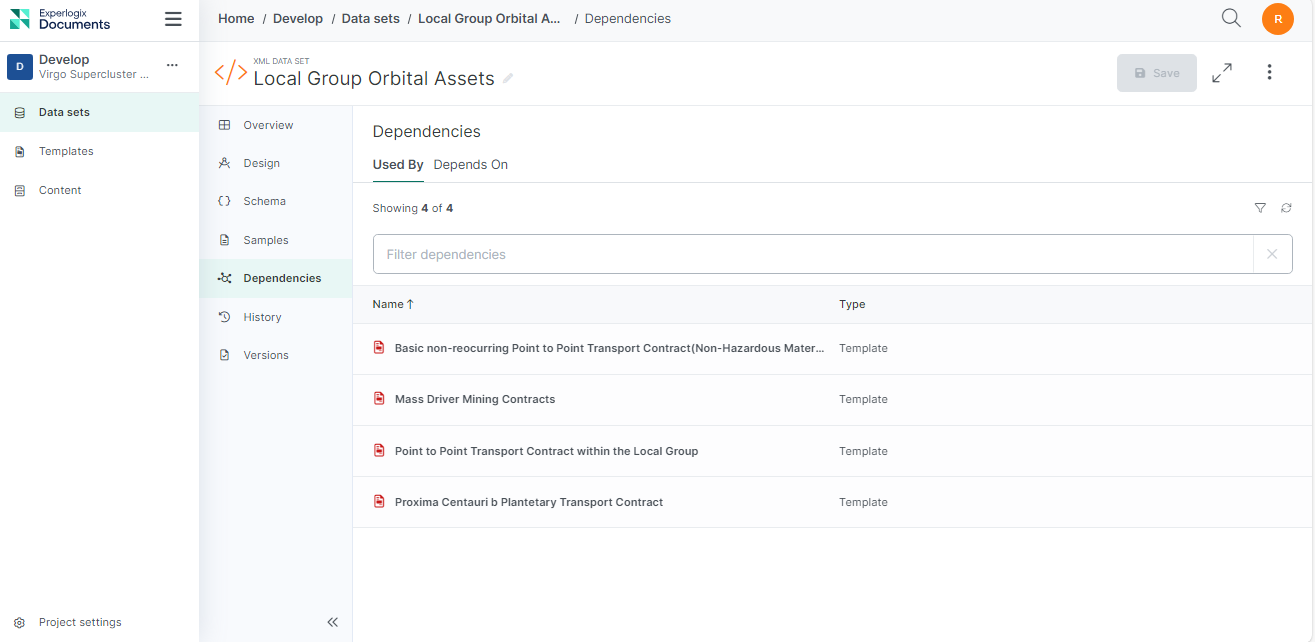Viewport: 1315px width, 642px height.
Task: Open the dependencies filter funnel icon
Action: 1260,208
